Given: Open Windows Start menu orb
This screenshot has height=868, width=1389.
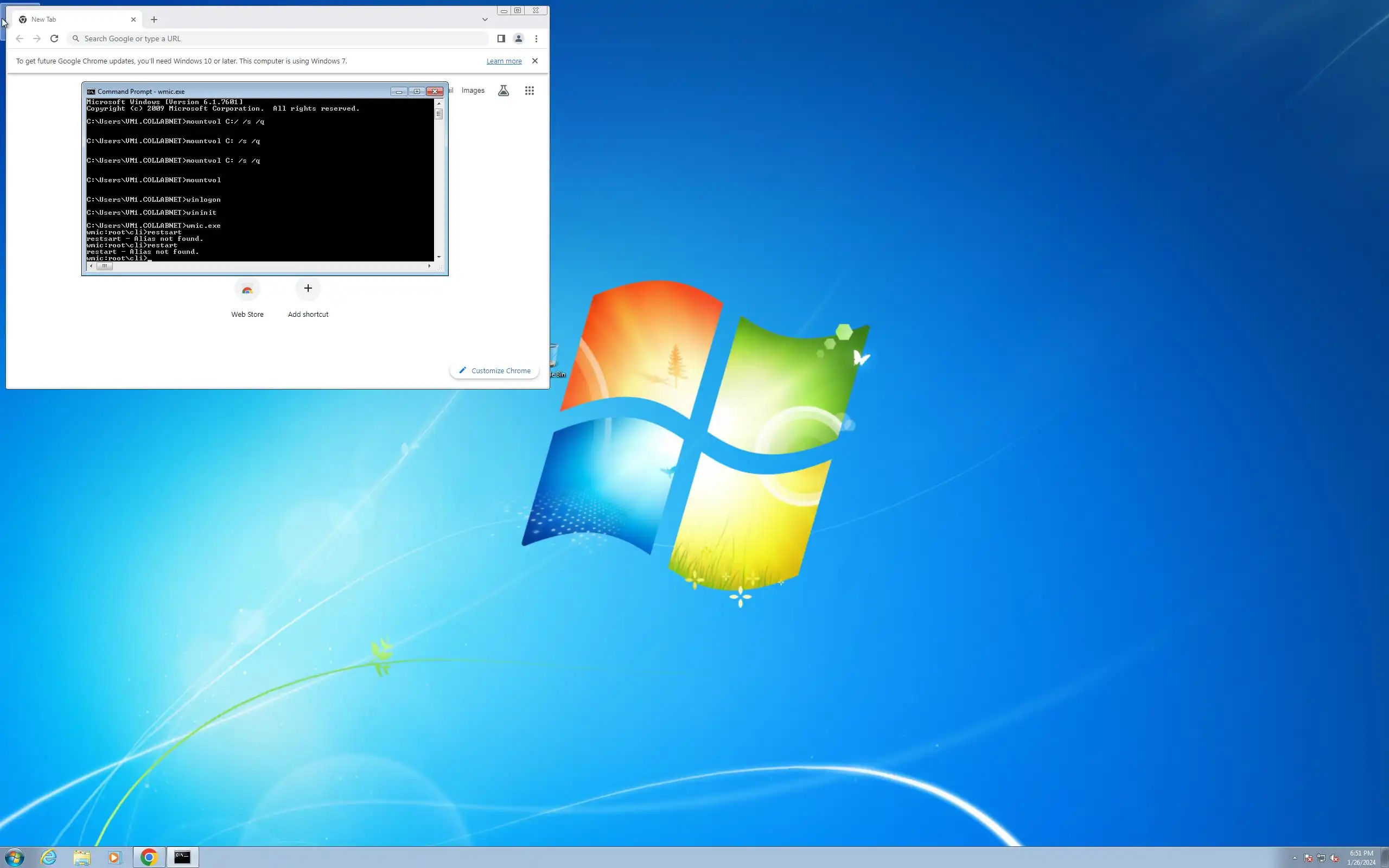Looking at the screenshot, I should click(x=14, y=857).
